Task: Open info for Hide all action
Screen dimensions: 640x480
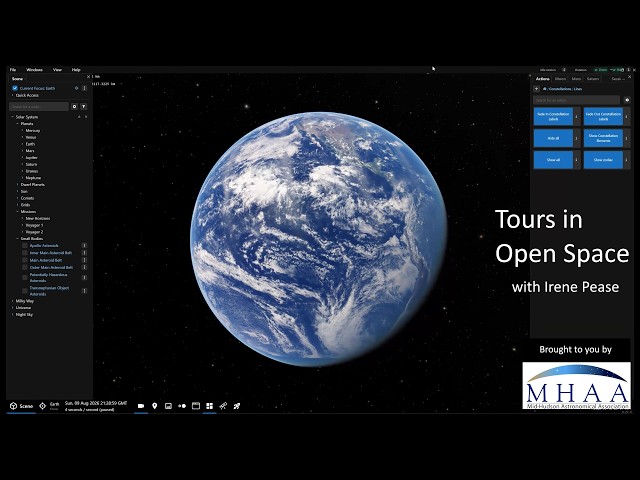Action: pos(577,138)
